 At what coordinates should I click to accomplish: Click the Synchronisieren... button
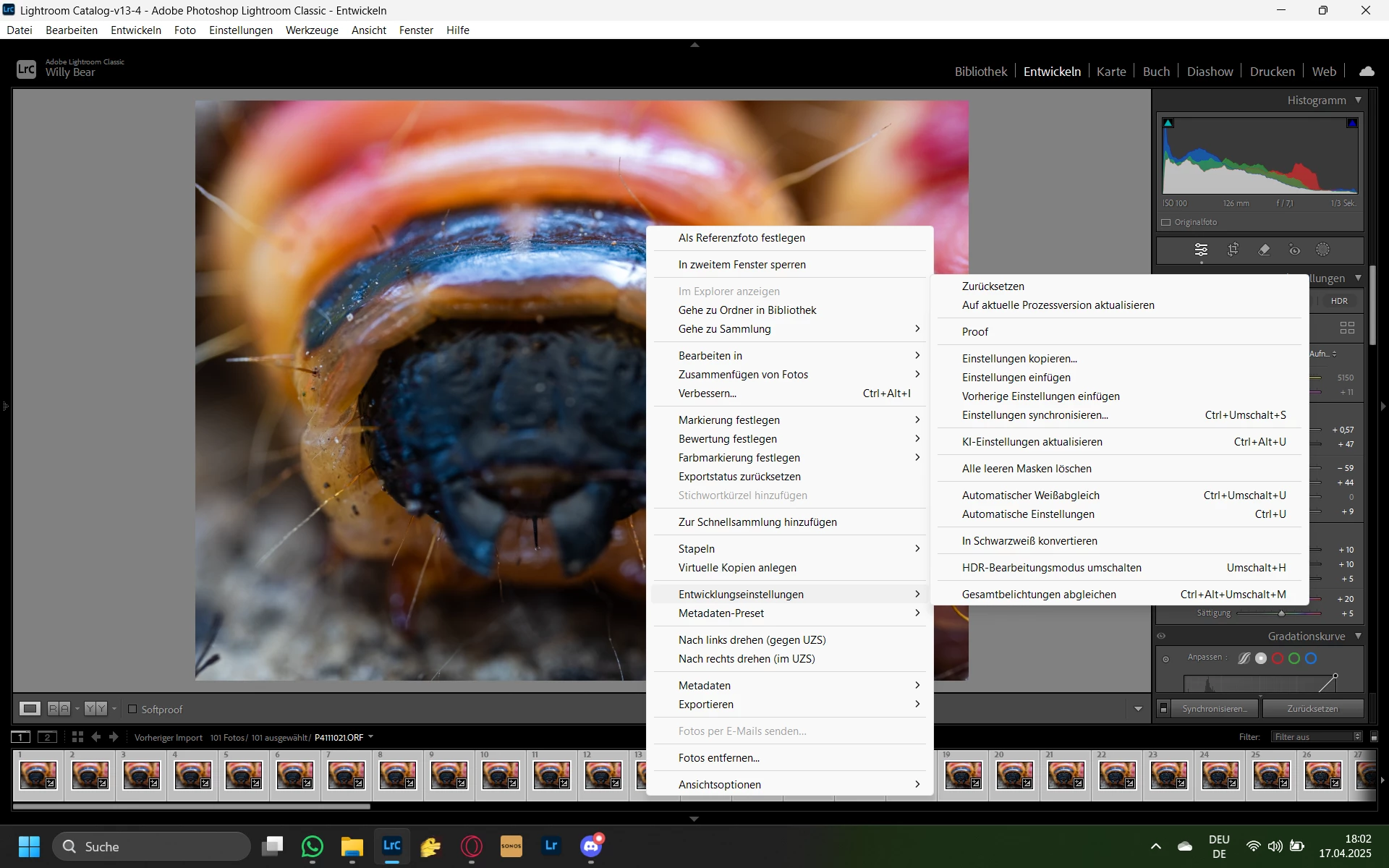pyautogui.click(x=1214, y=709)
